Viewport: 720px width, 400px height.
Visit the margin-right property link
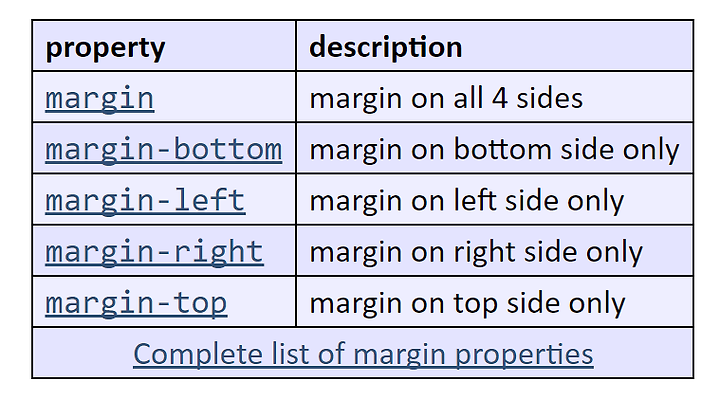point(154,253)
